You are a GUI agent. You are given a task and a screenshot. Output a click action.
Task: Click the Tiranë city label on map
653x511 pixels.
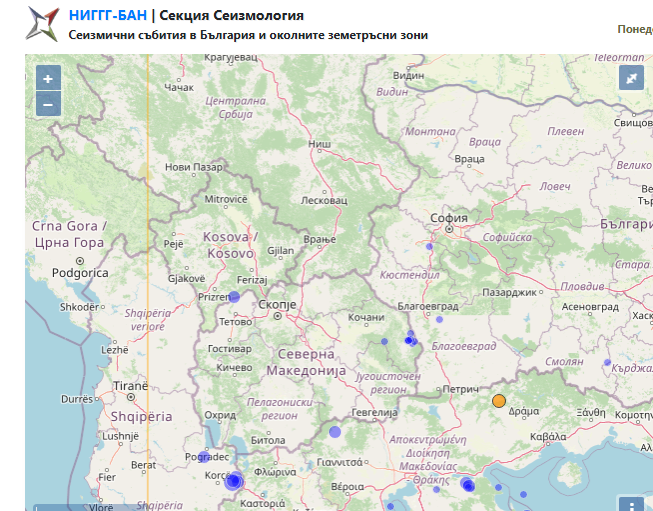click(x=131, y=386)
